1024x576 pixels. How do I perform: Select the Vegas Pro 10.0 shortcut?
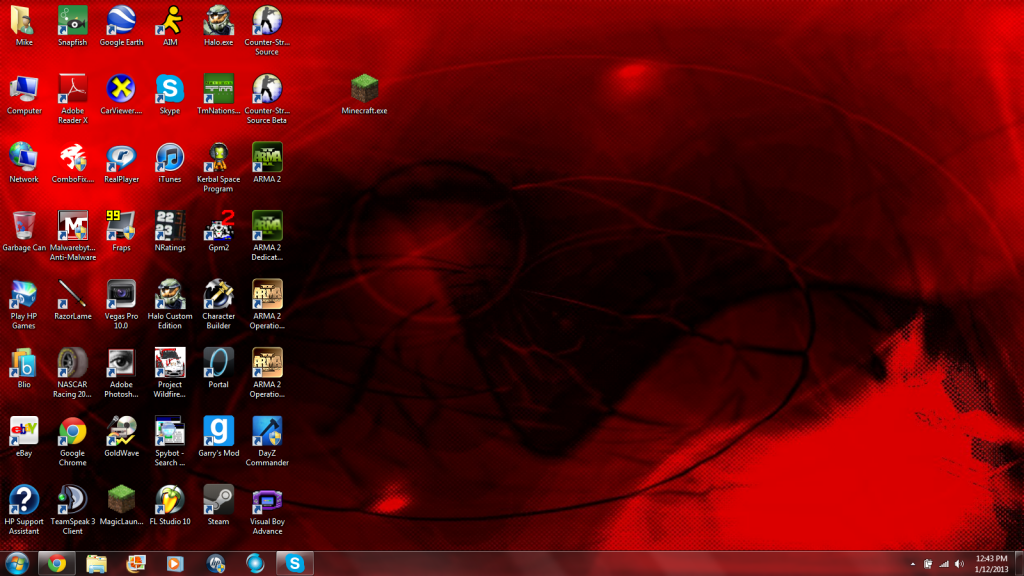pyautogui.click(x=121, y=305)
